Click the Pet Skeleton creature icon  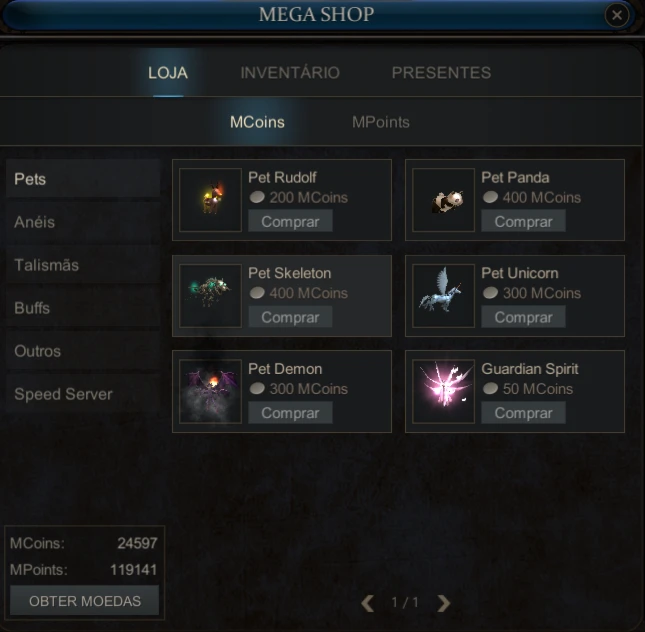coord(211,296)
